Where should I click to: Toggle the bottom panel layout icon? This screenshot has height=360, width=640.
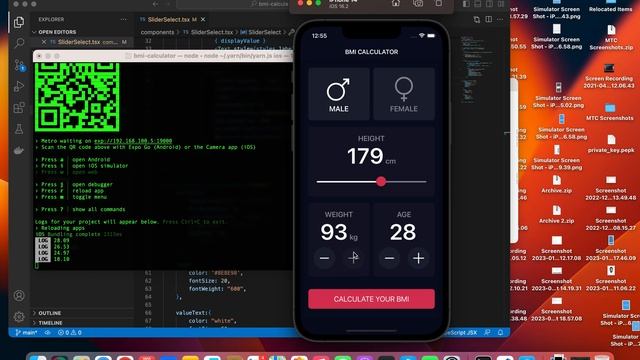tap(478, 4)
